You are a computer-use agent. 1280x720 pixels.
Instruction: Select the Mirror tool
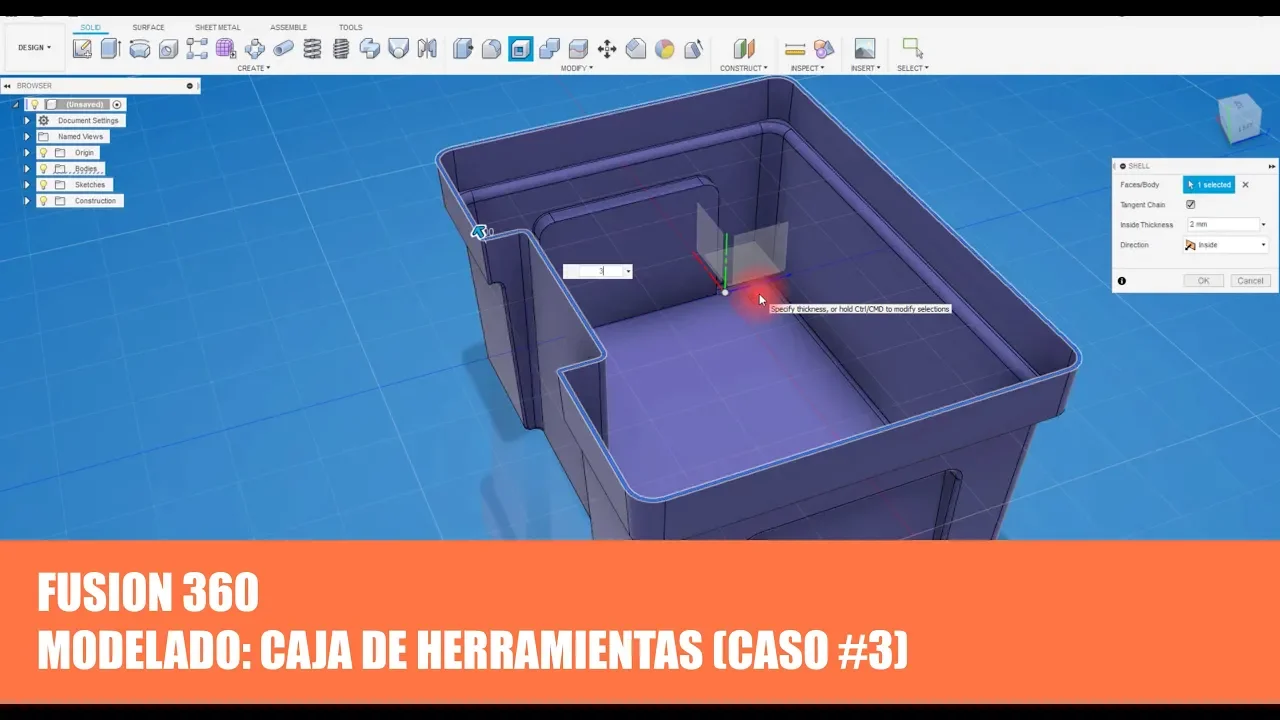click(427, 48)
